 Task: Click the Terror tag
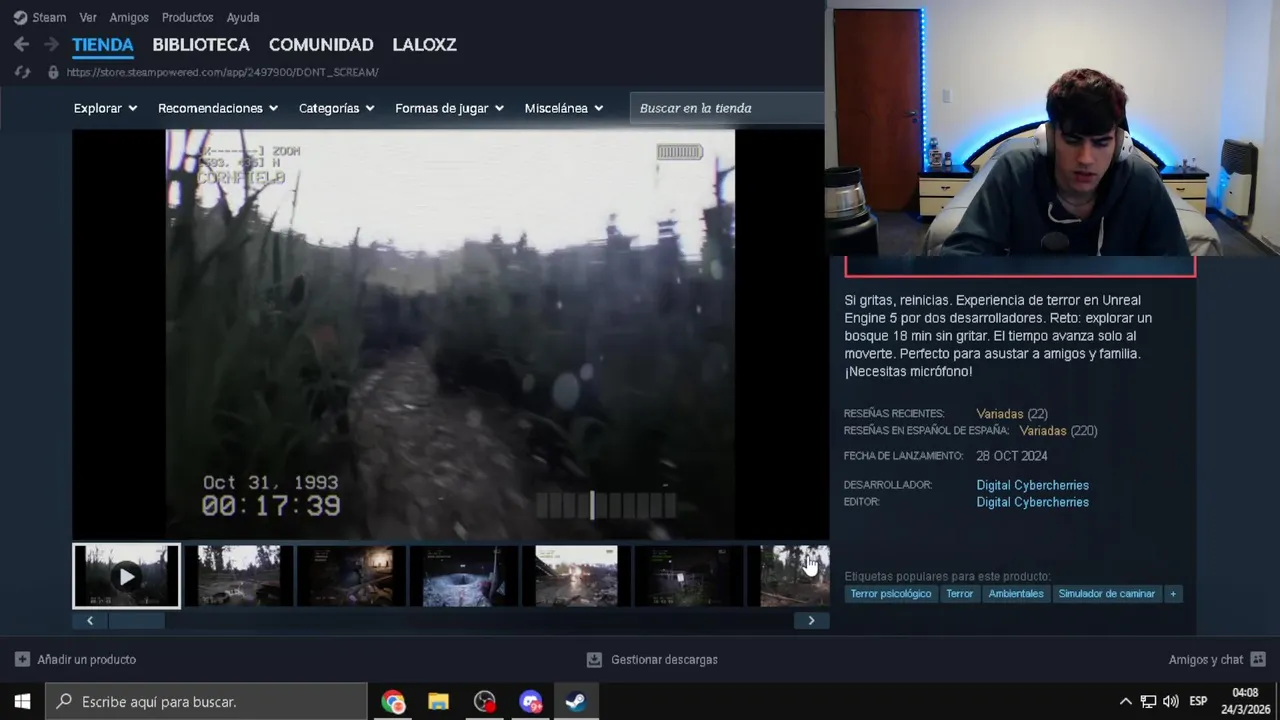[x=959, y=594]
